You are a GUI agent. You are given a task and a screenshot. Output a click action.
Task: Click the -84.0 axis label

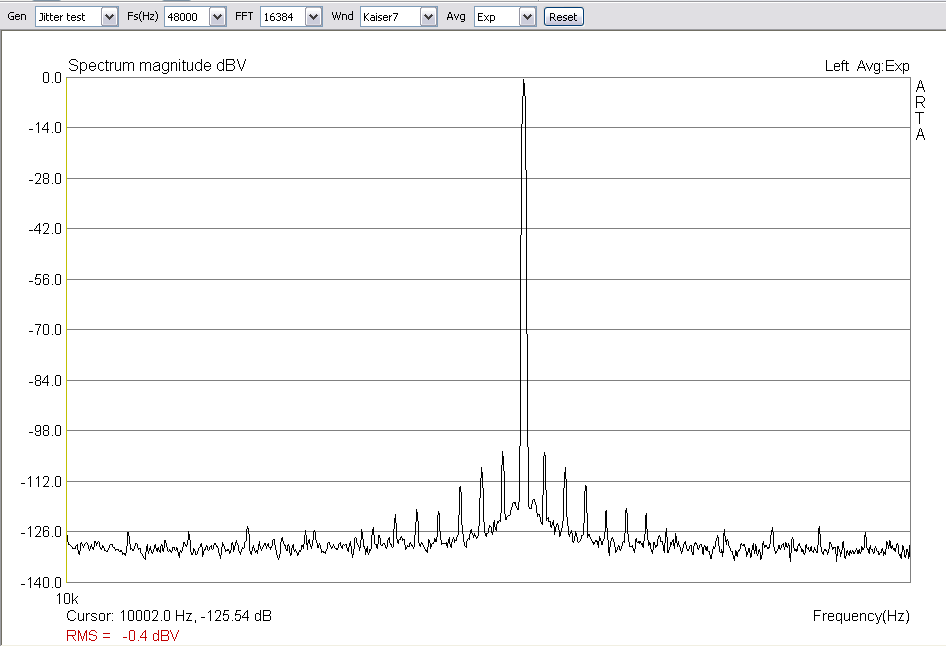pos(45,381)
